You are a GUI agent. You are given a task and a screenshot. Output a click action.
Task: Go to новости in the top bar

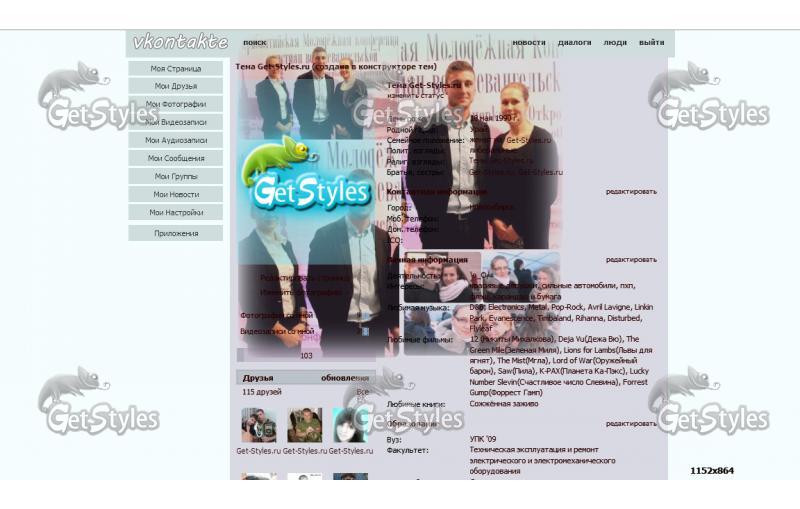pyautogui.click(x=529, y=43)
